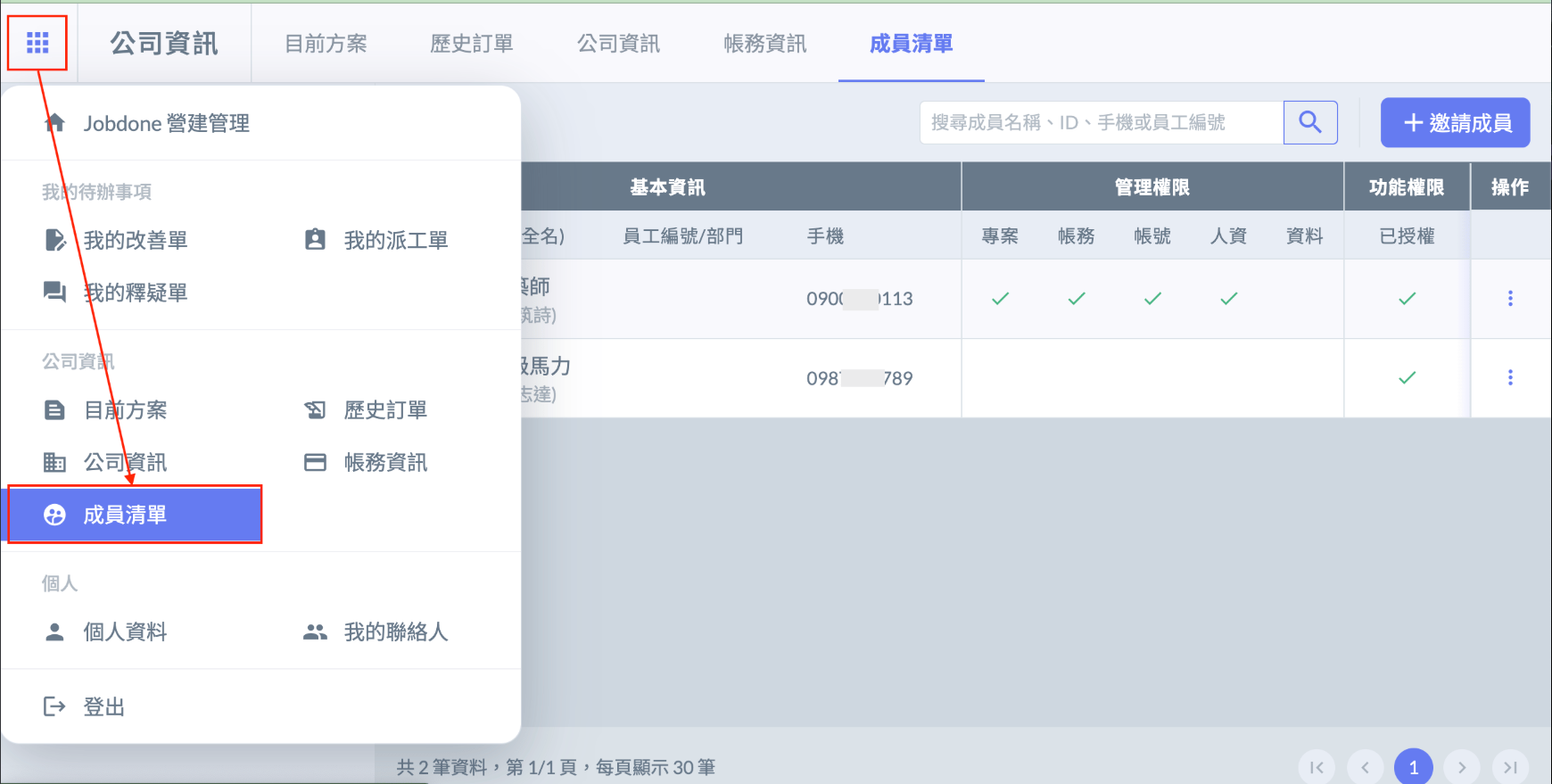Click the 登出 logout icon
Viewport: 1552px width, 784px height.
pyautogui.click(x=54, y=706)
